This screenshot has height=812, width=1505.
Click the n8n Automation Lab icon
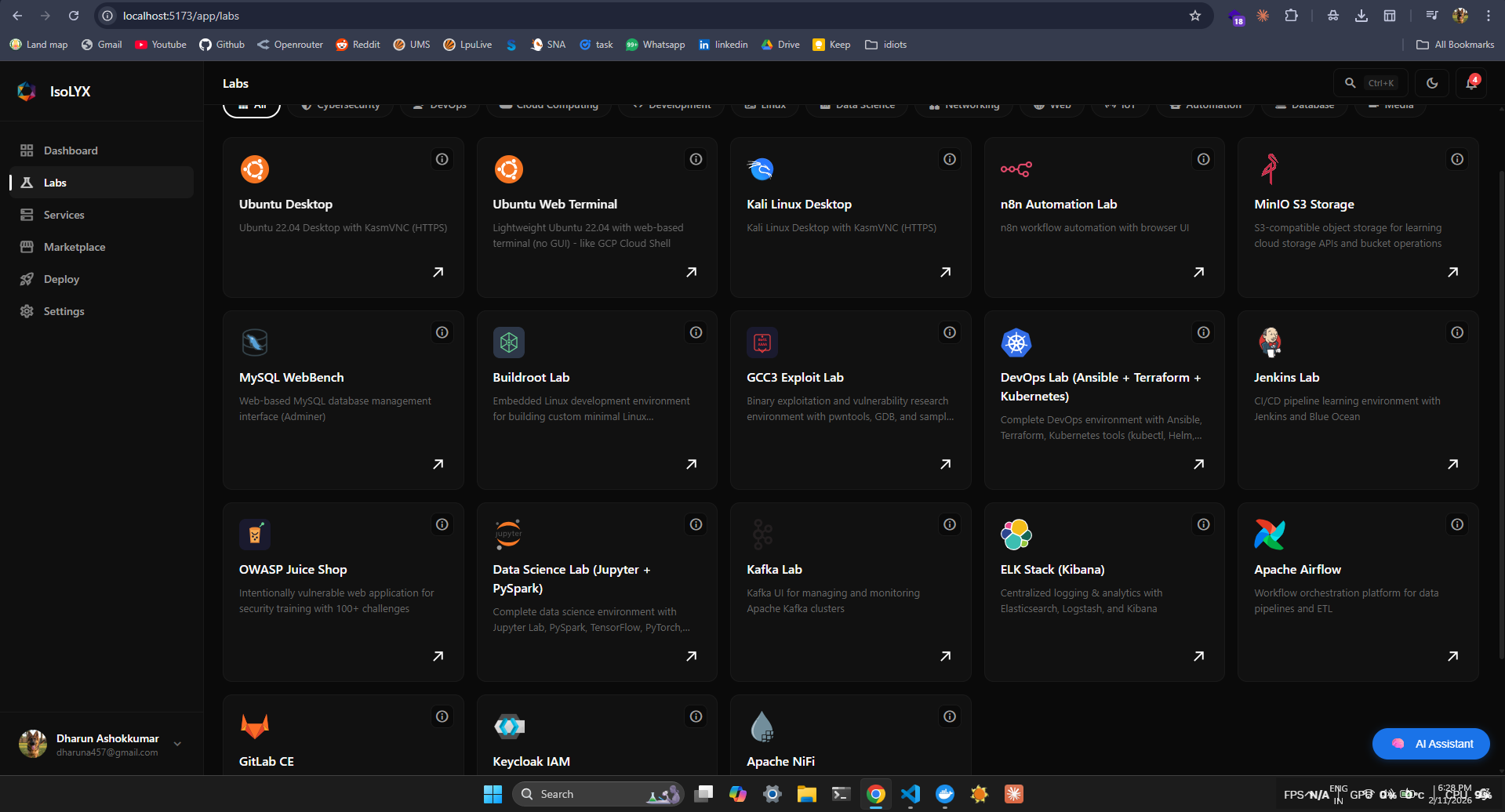click(x=1016, y=169)
